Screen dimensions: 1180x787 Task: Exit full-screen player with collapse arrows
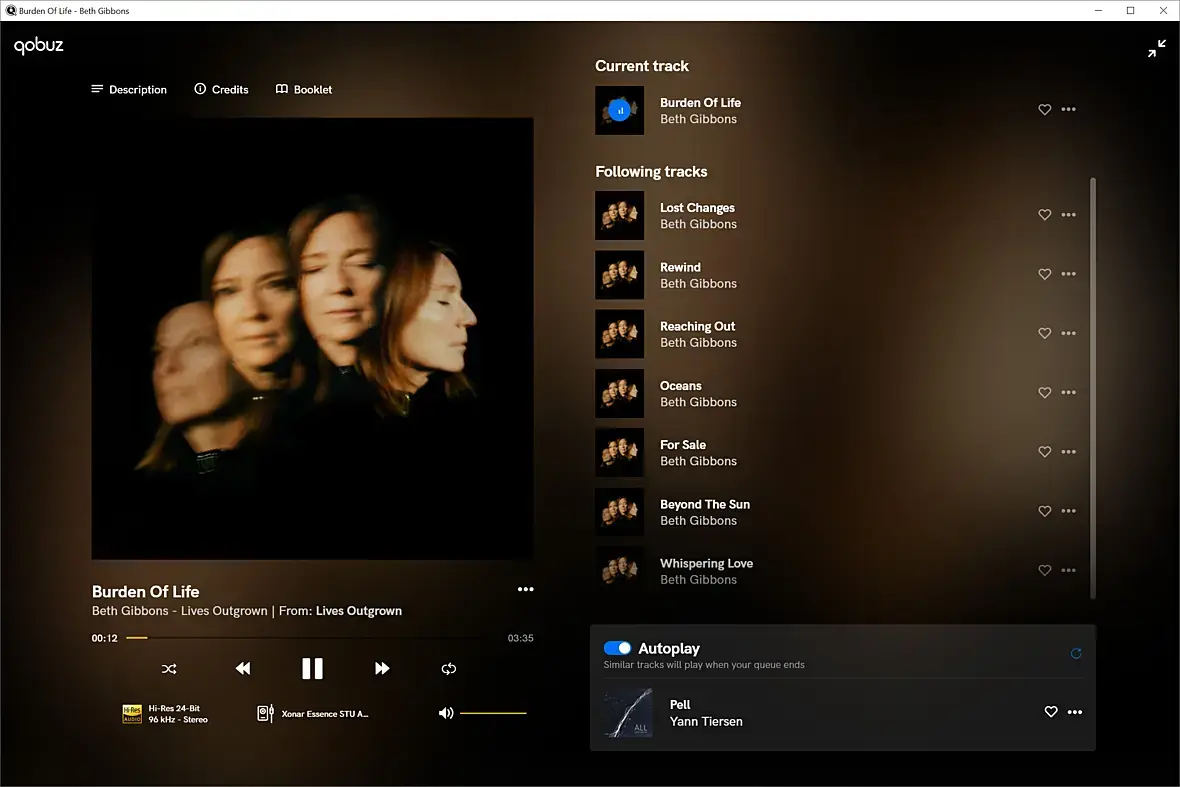[1157, 48]
